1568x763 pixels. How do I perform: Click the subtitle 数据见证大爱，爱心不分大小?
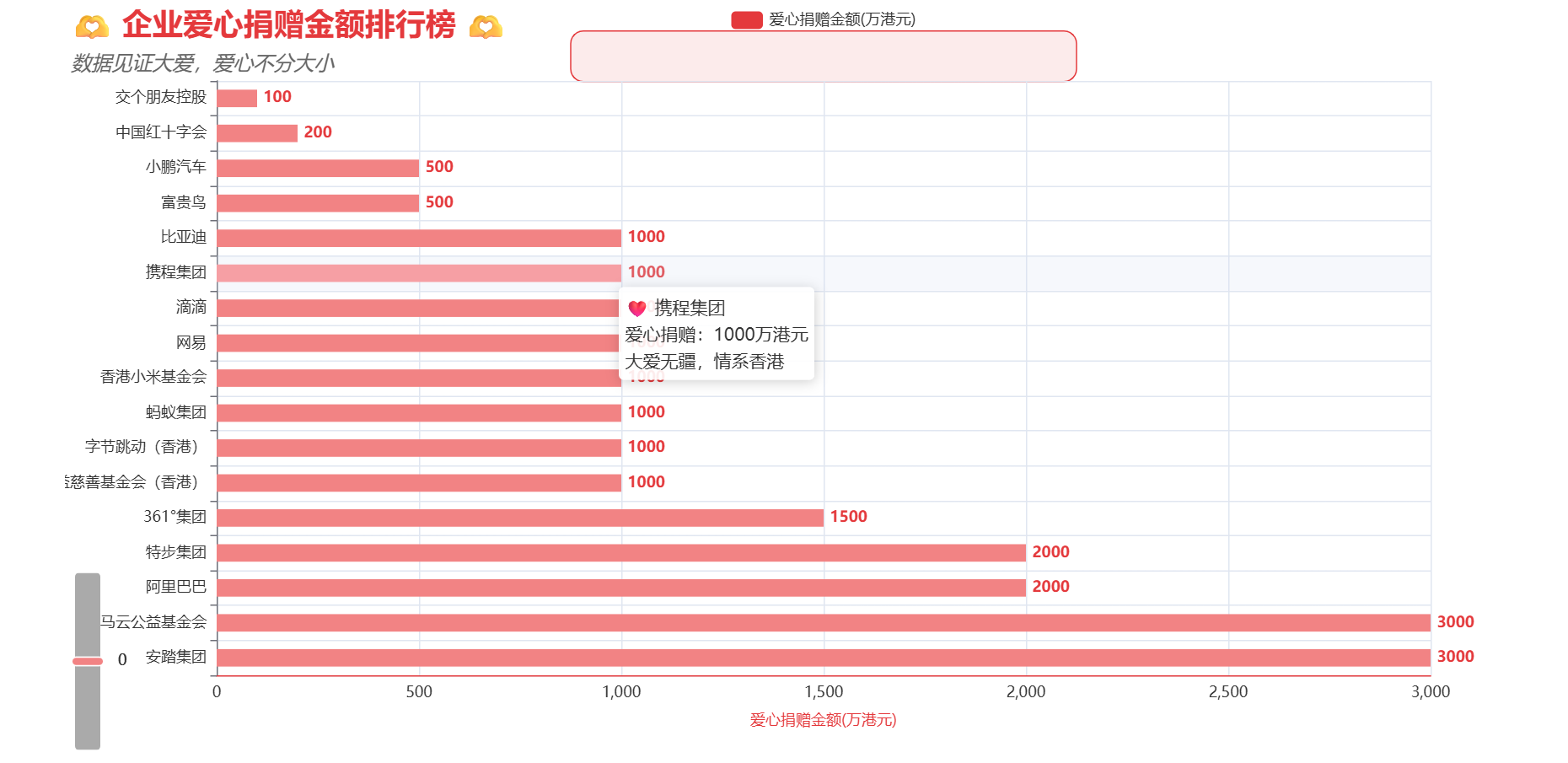tap(203, 63)
